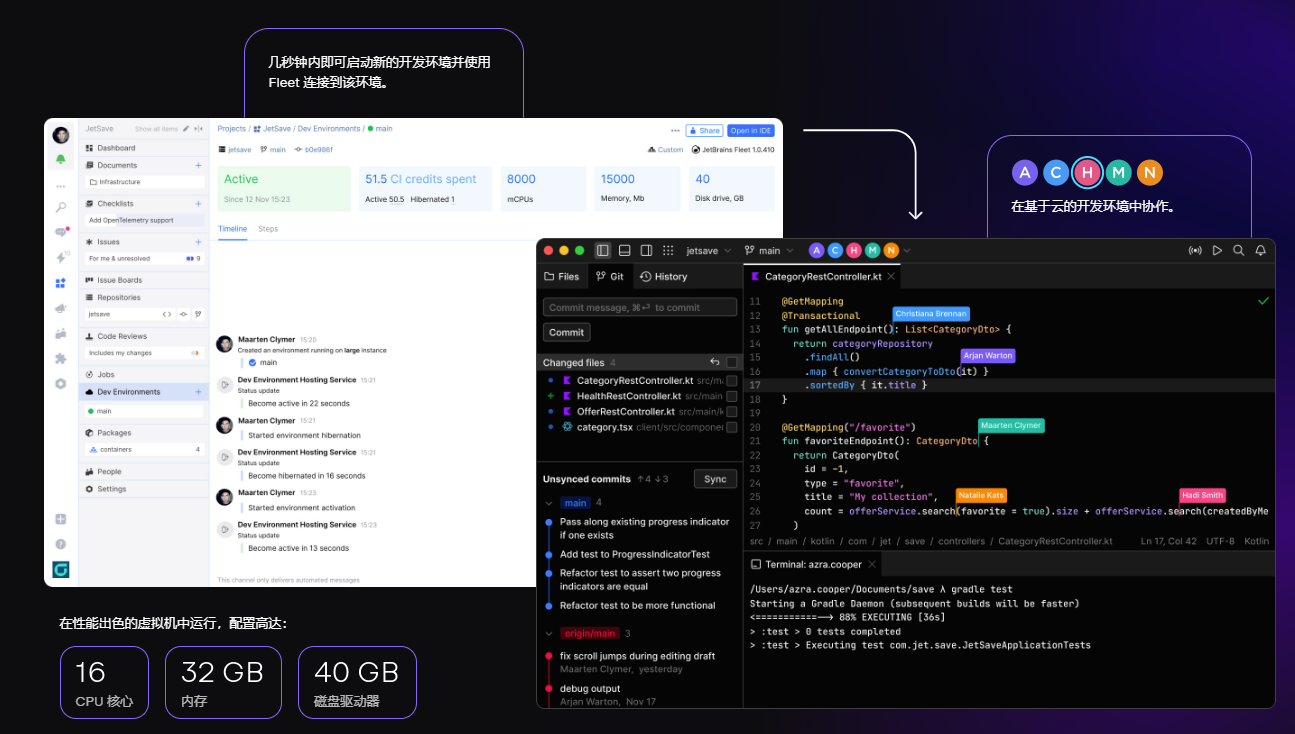Open the help question mark icon
Viewport: 1295px width, 734px height.
click(61, 544)
